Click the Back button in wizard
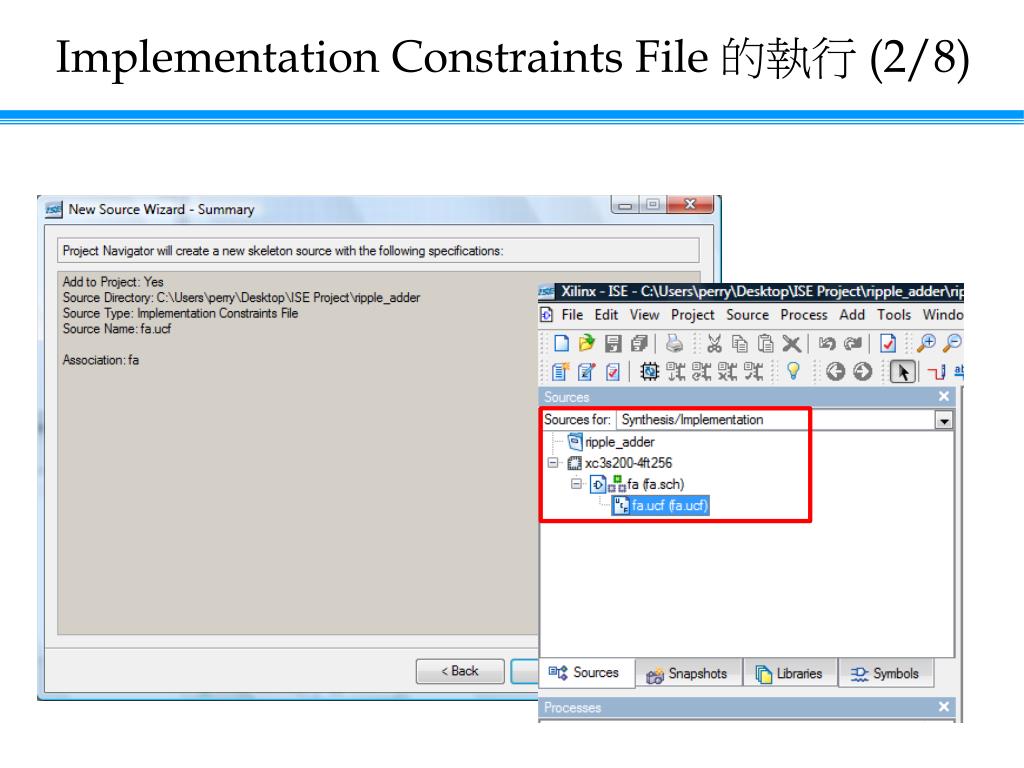The height and width of the screenshot is (768, 1024). [x=460, y=671]
